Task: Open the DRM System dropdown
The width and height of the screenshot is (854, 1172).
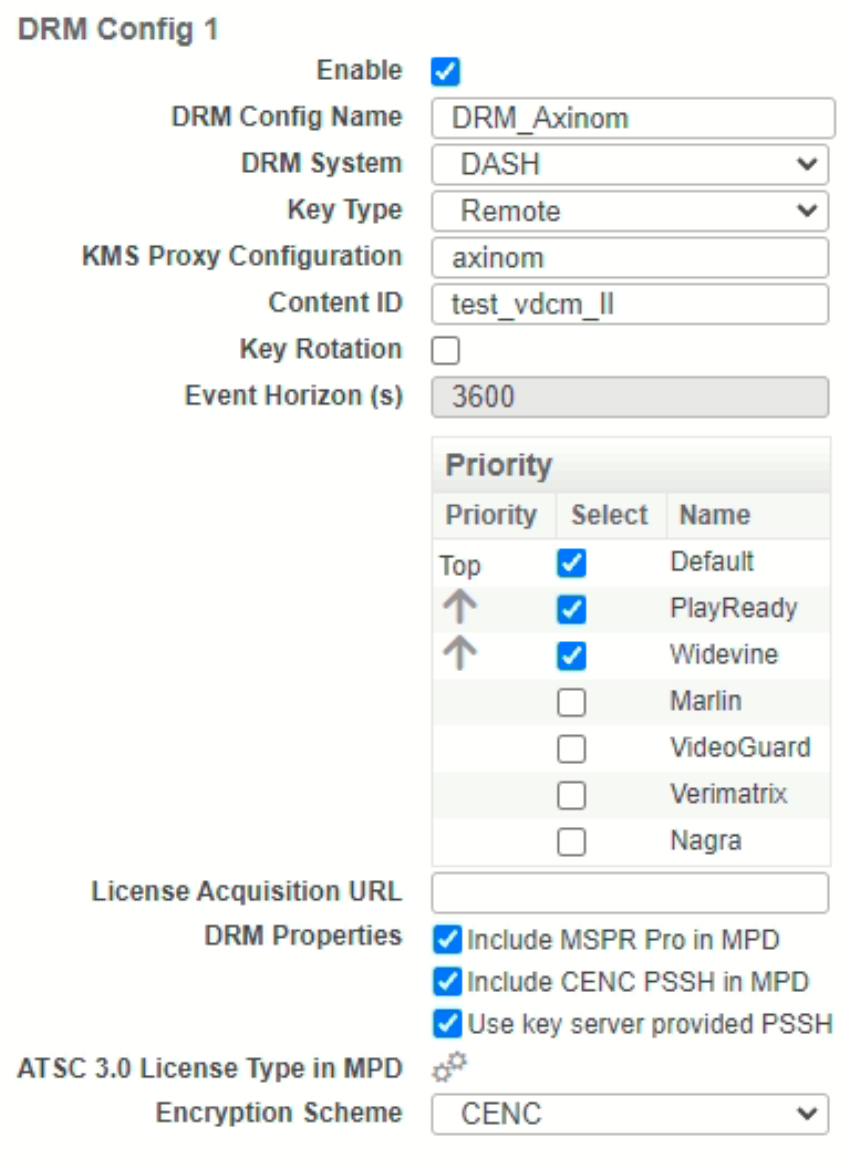Action: click(x=630, y=164)
